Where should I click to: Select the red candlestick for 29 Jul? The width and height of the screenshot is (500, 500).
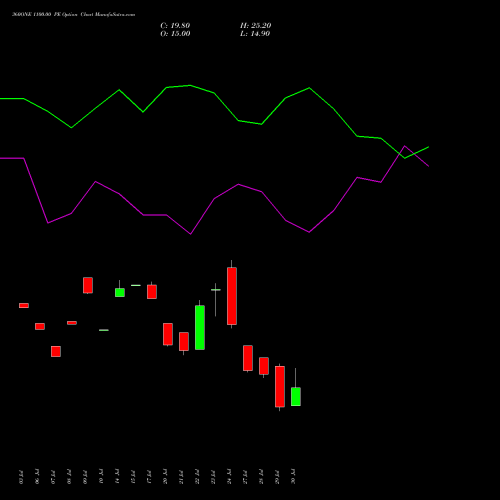280,387
